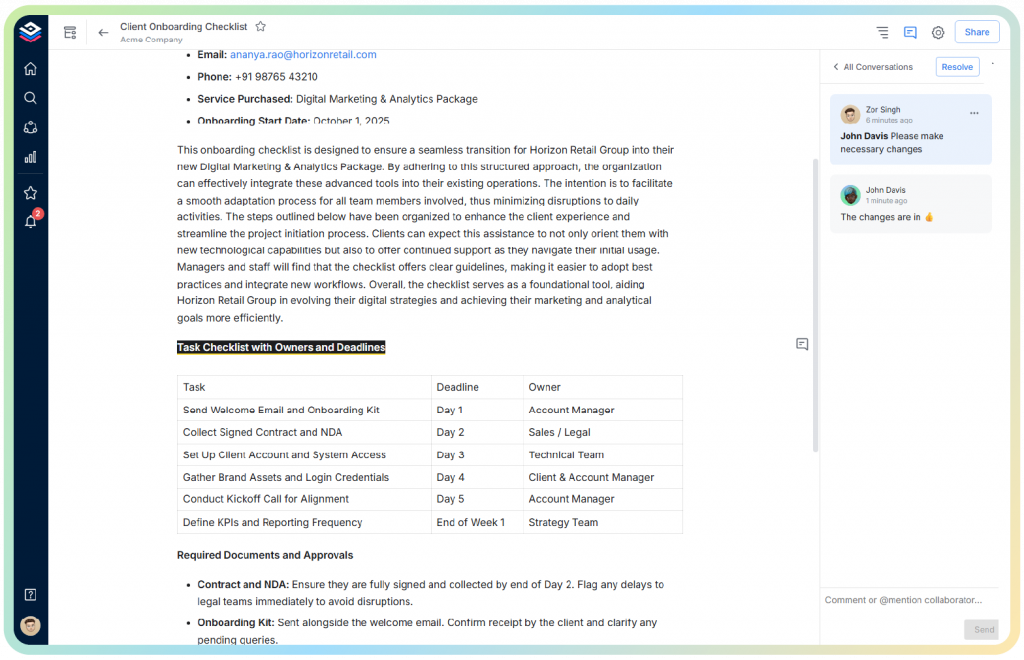
Task: Toggle the document tree panel icon
Action: point(70,32)
